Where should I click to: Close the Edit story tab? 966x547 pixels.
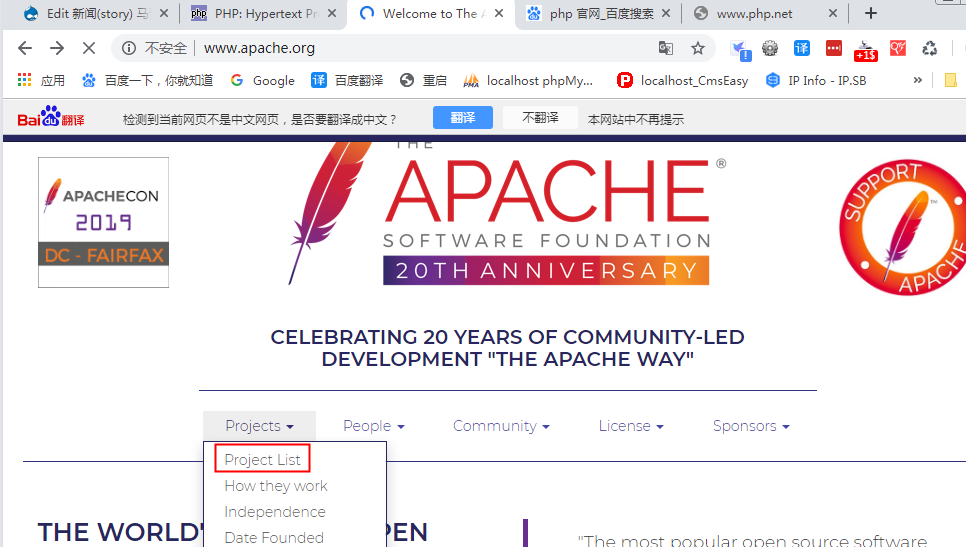pos(163,13)
